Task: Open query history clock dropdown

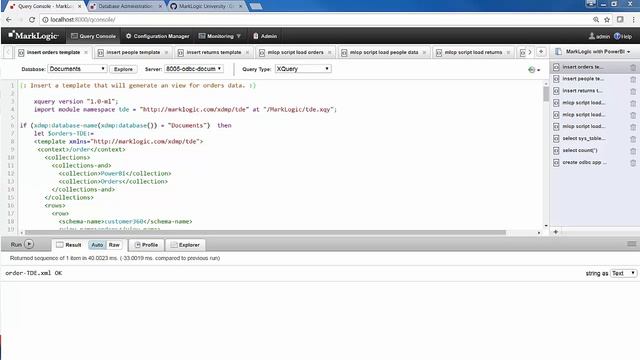Action: click(x=533, y=70)
